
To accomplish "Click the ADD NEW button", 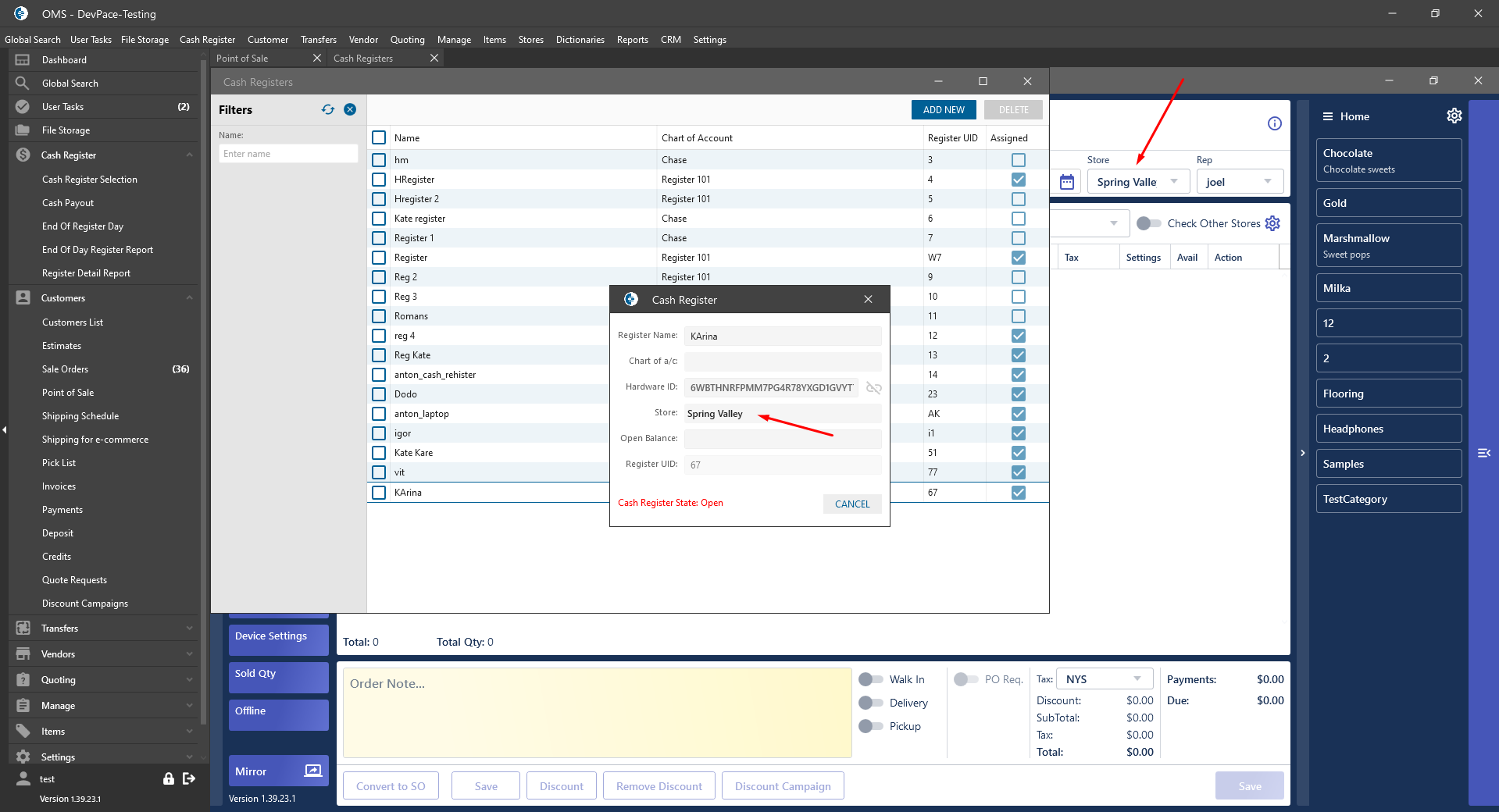I will 943,110.
